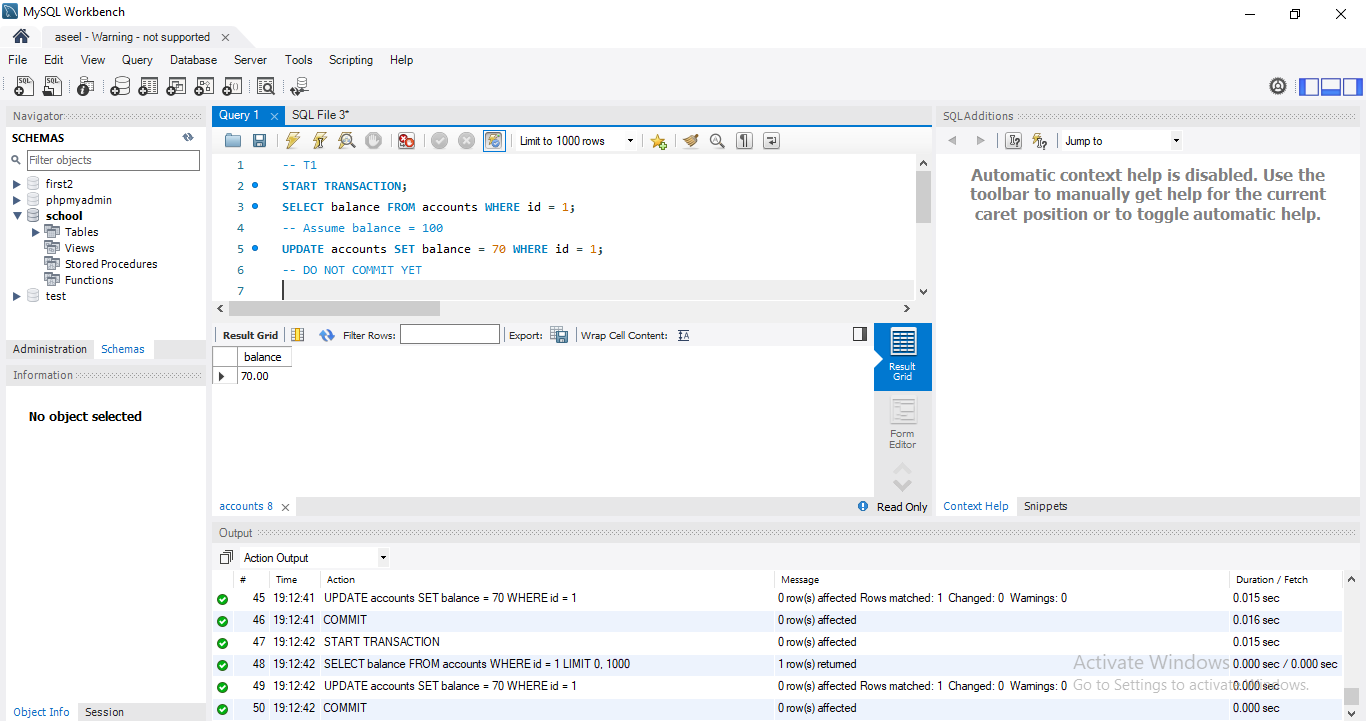Screen dimensions: 1366x721
Task: Open the Action Output dropdown
Action: click(x=314, y=558)
